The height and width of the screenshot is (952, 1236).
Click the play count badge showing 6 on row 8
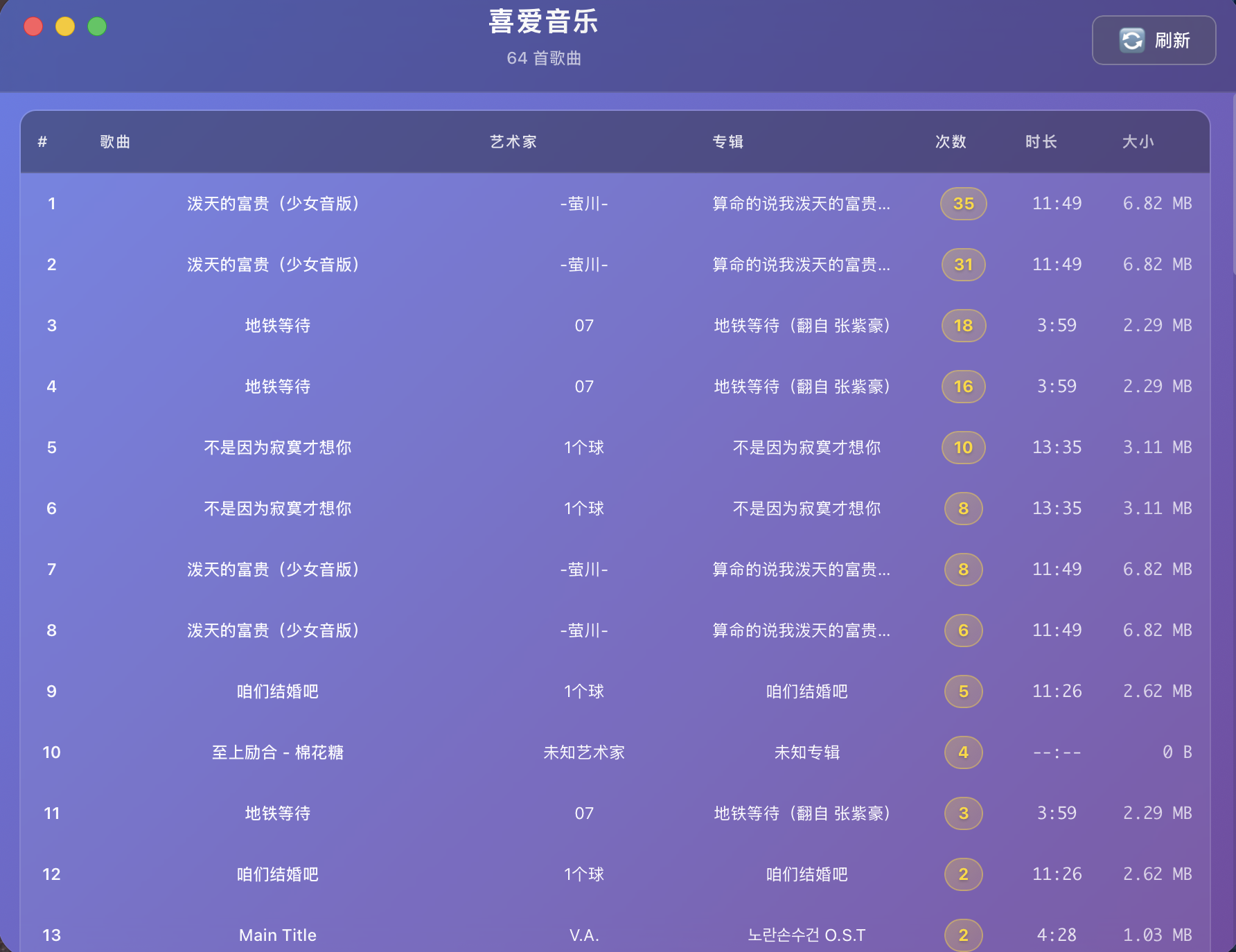point(963,630)
